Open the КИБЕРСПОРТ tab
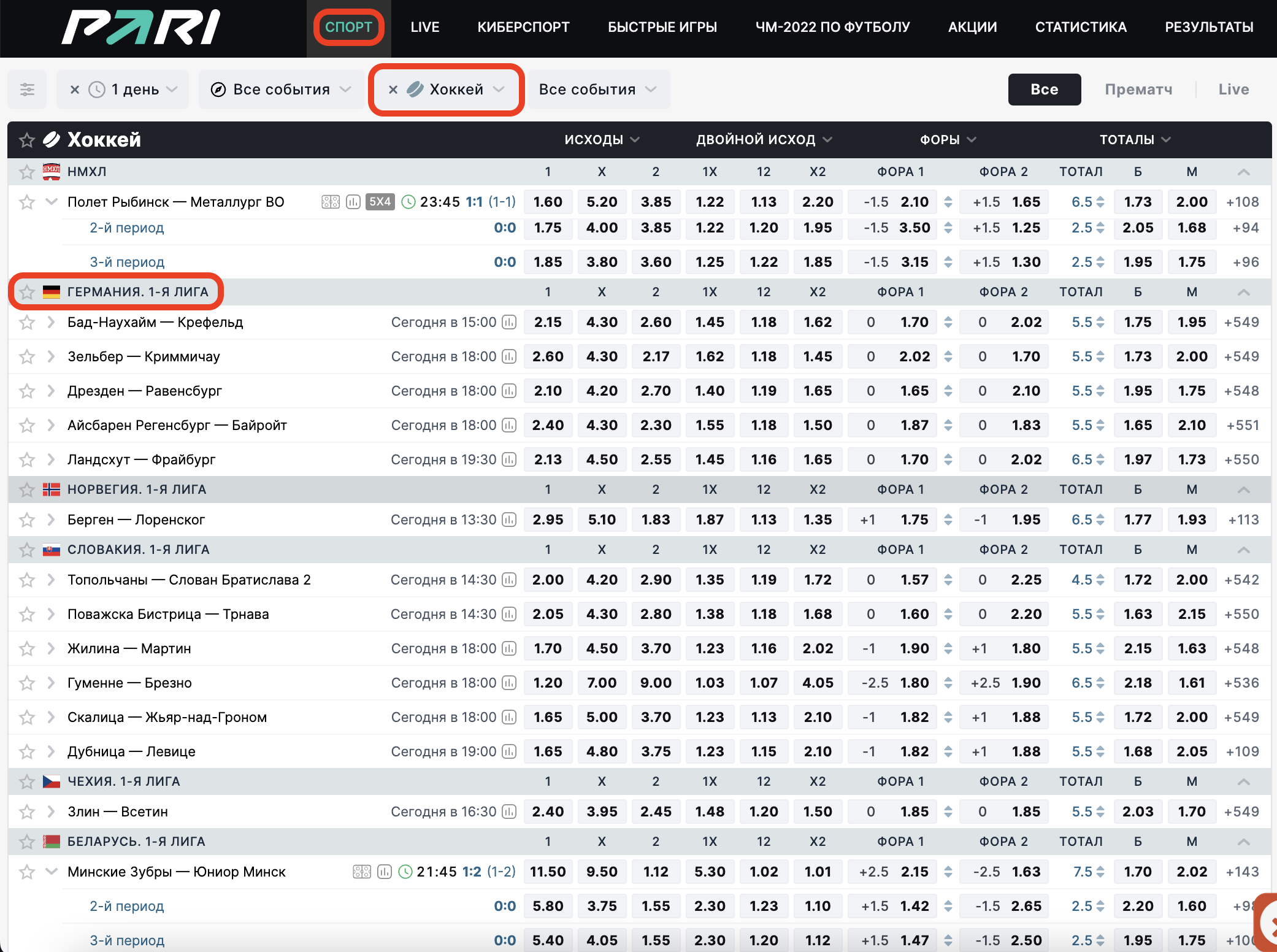The height and width of the screenshot is (952, 1277). pyautogui.click(x=523, y=27)
